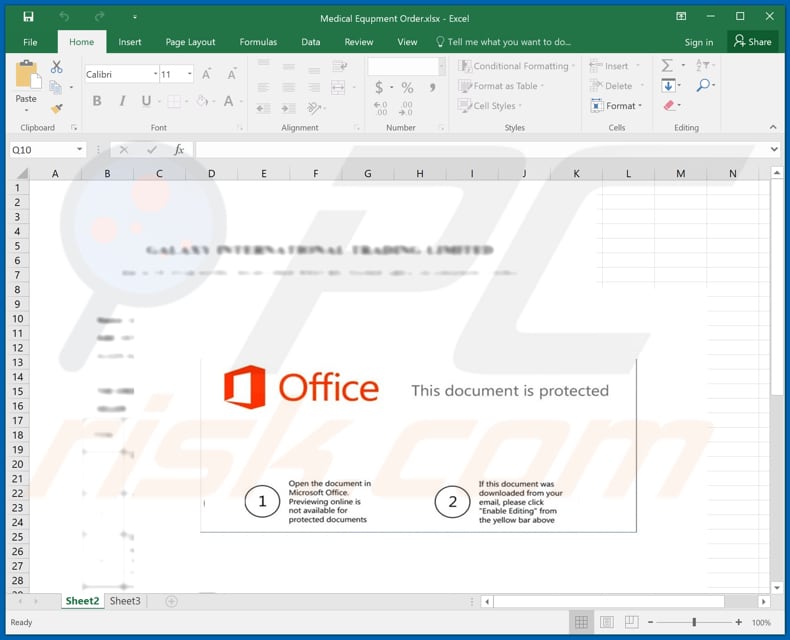The image size is (790, 640).
Task: Switch to Page Break Preview icon
Action: pyautogui.click(x=631, y=622)
